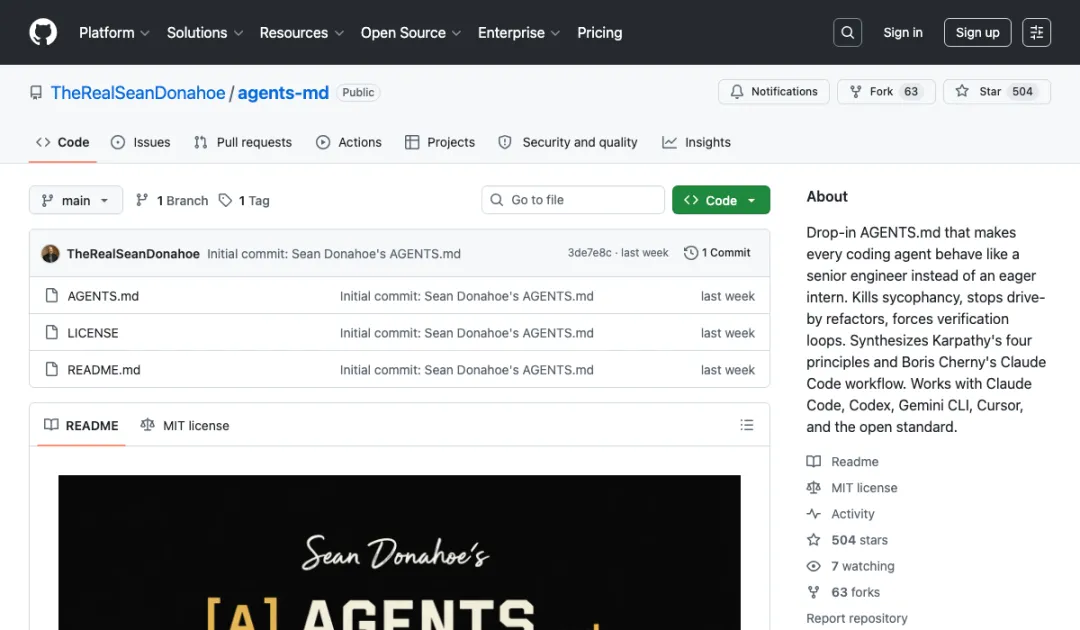This screenshot has width=1080, height=630.
Task: Open the README.md file
Action: tap(104, 370)
